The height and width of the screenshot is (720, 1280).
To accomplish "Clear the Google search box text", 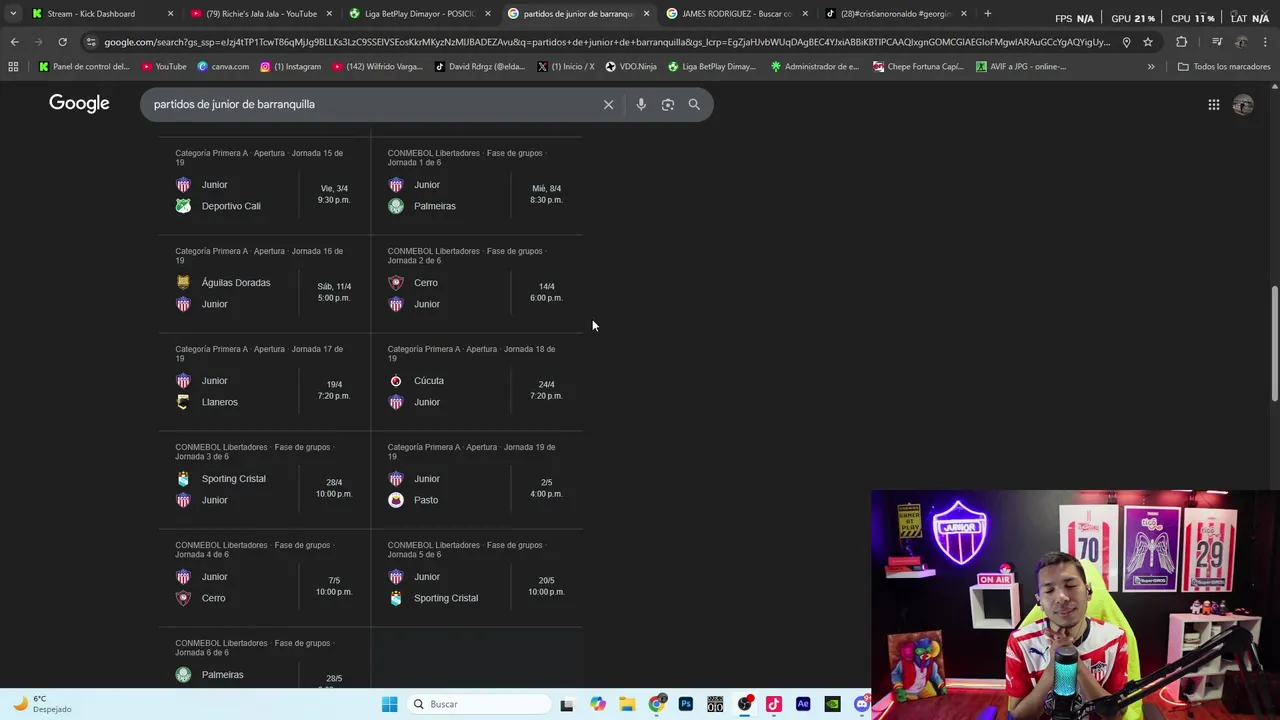I will pyautogui.click(x=608, y=104).
